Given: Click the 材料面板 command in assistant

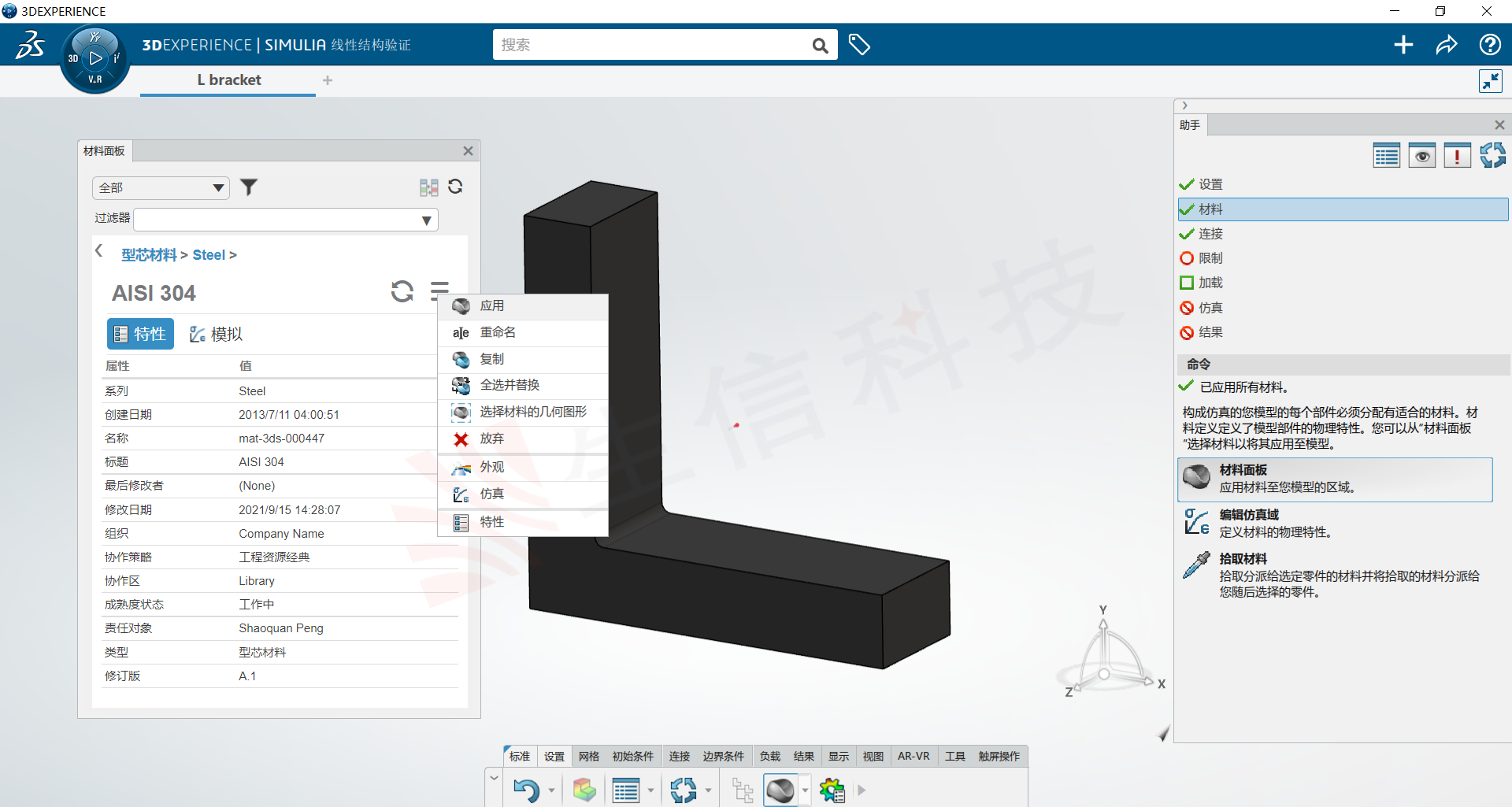Looking at the screenshot, I should click(1335, 479).
